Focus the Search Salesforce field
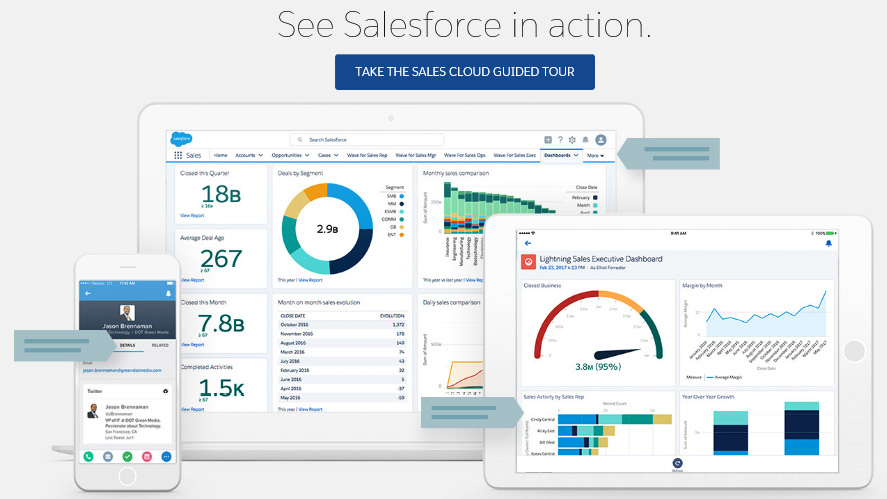887x499 pixels. (x=367, y=140)
